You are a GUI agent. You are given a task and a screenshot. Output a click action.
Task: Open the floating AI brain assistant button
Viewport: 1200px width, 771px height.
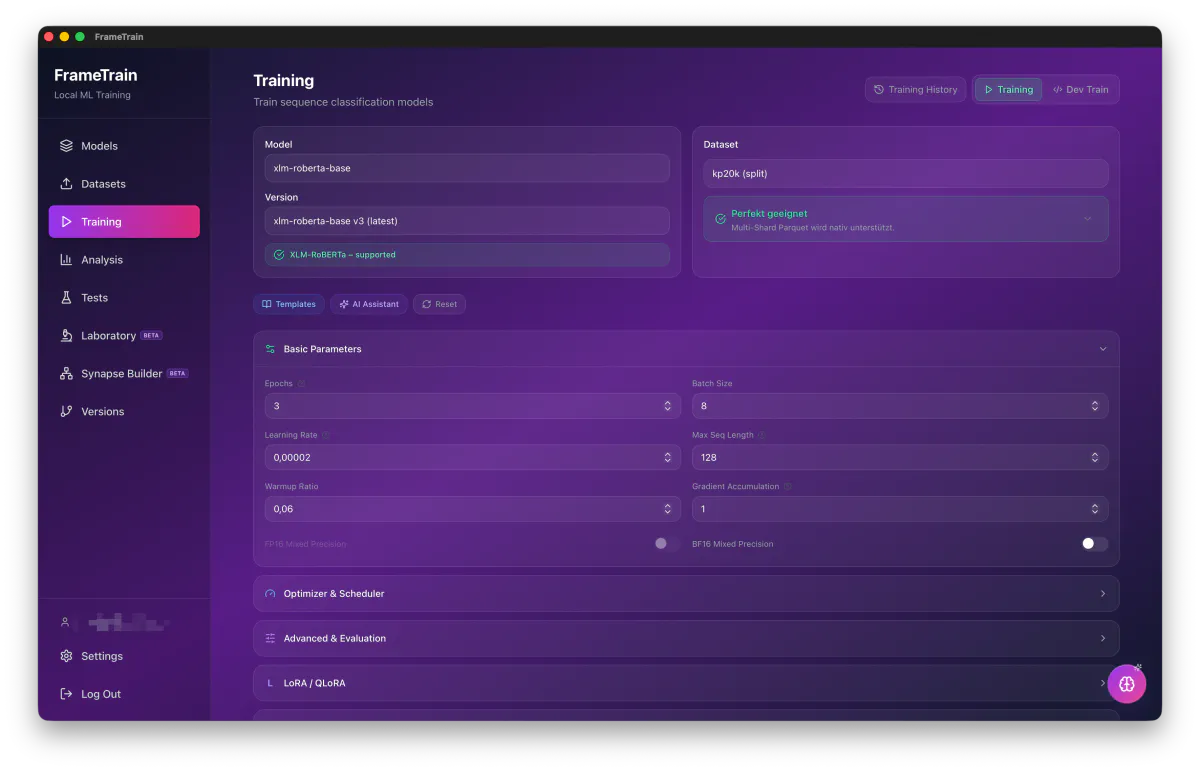click(x=1126, y=684)
